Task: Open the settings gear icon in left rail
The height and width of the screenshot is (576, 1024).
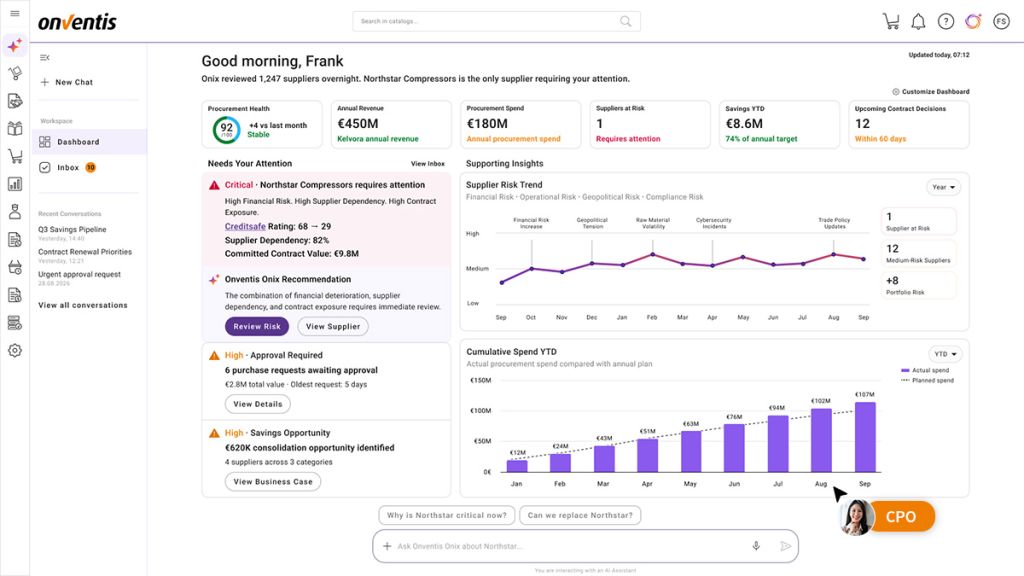Action: [x=14, y=351]
